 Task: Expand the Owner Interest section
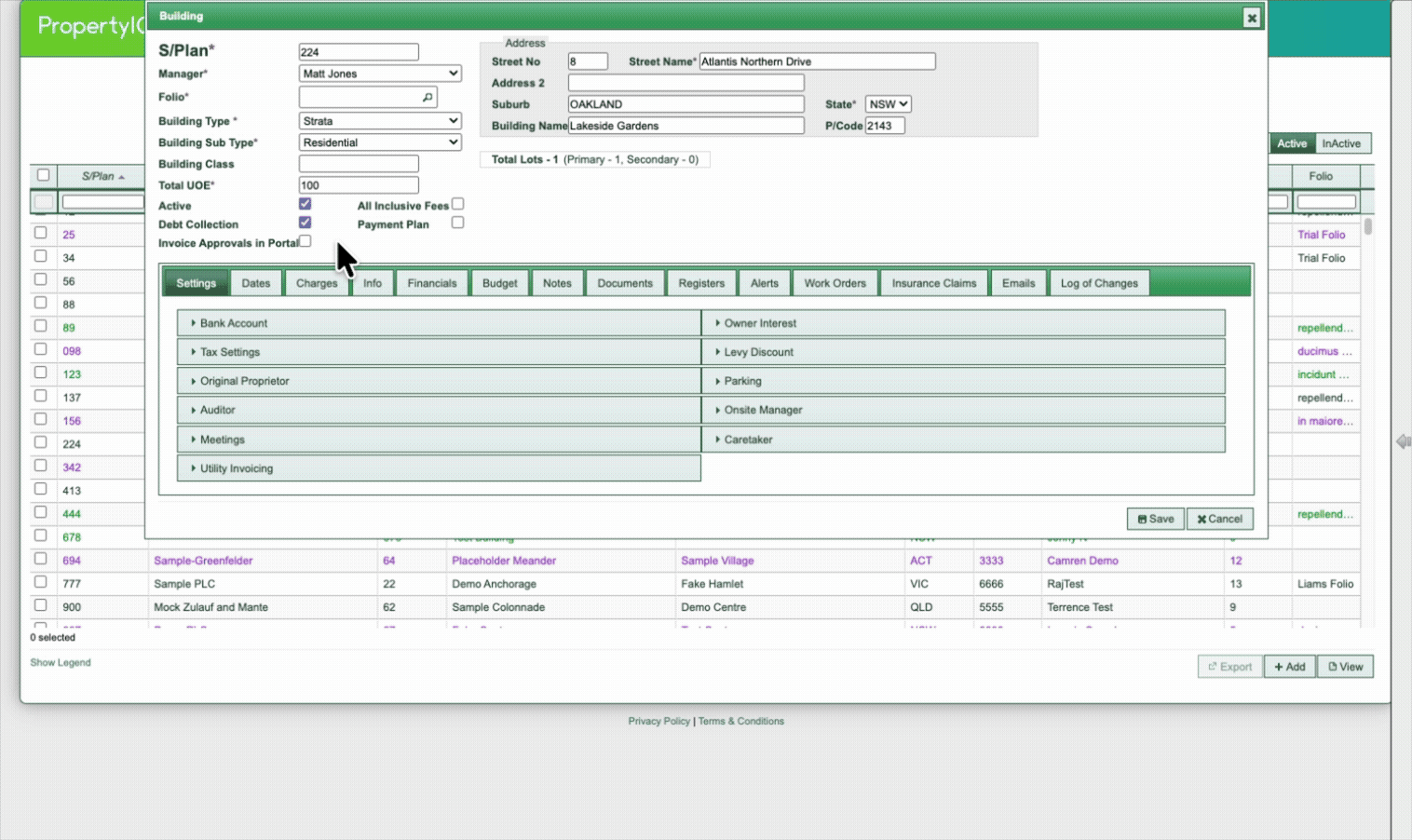[x=963, y=323]
